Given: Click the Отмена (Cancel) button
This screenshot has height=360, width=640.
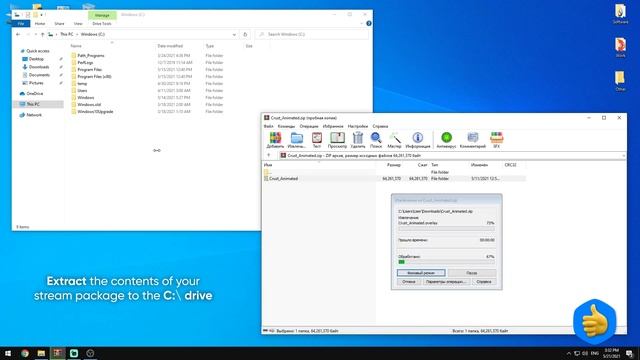Looking at the screenshot, I should click(x=409, y=282).
